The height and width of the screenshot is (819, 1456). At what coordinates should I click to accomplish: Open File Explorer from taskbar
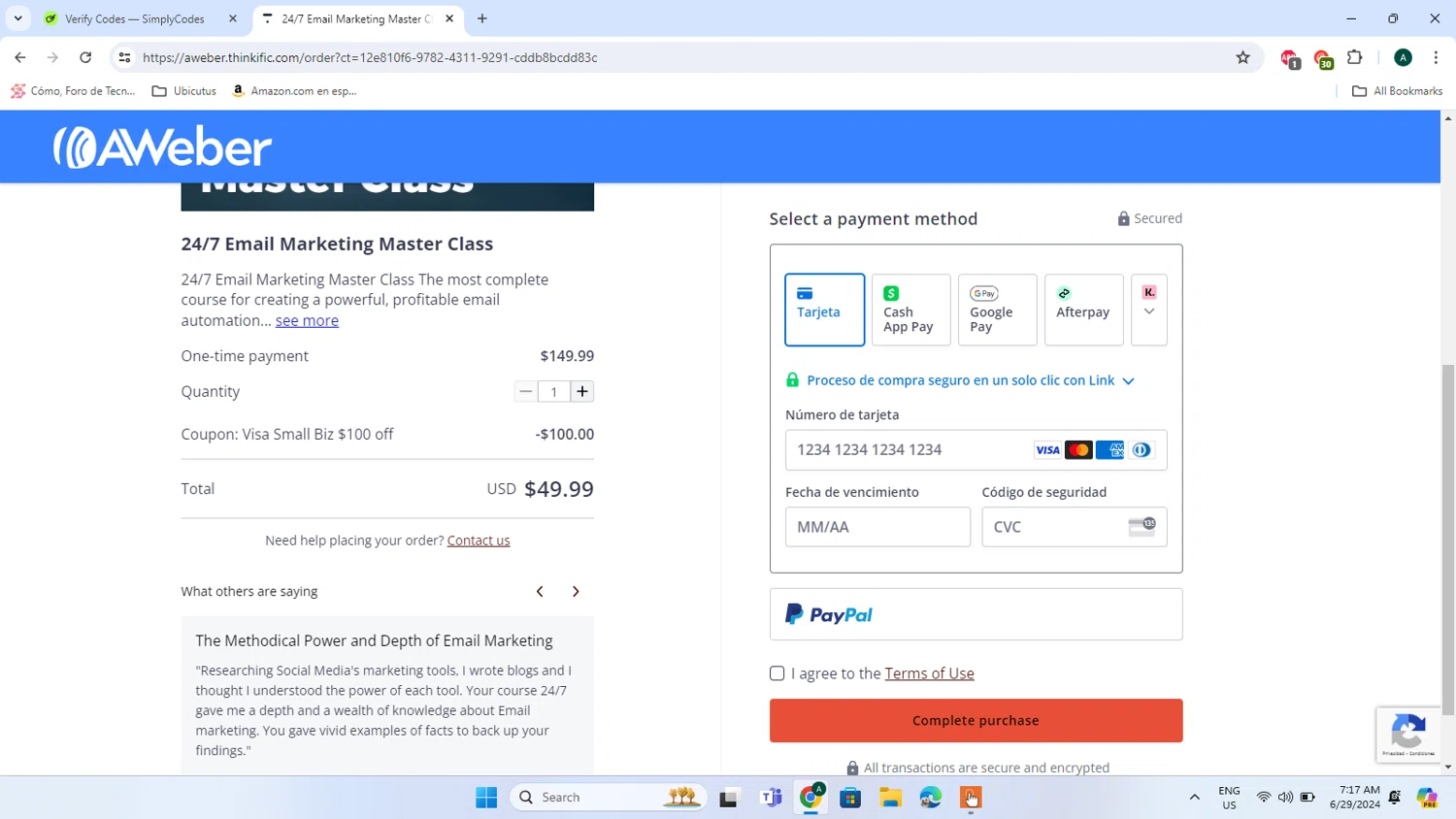(890, 798)
